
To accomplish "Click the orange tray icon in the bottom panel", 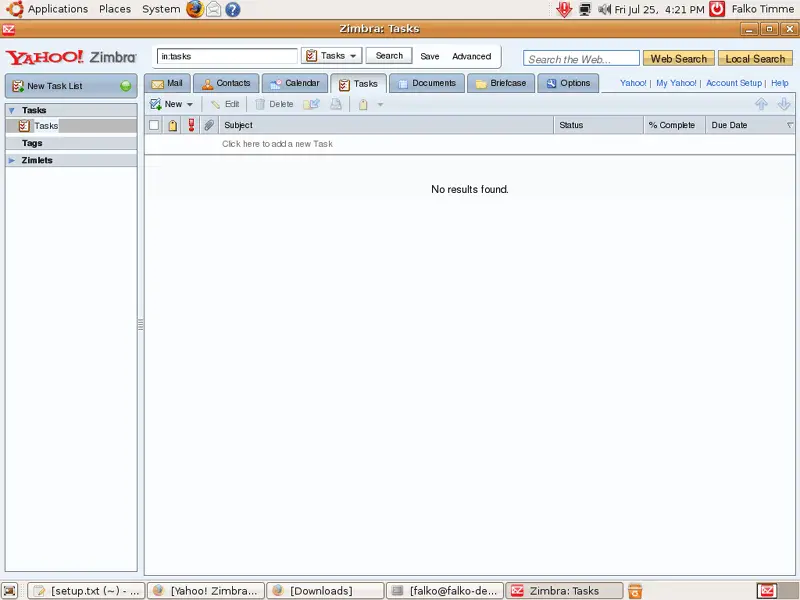I will 635,591.
